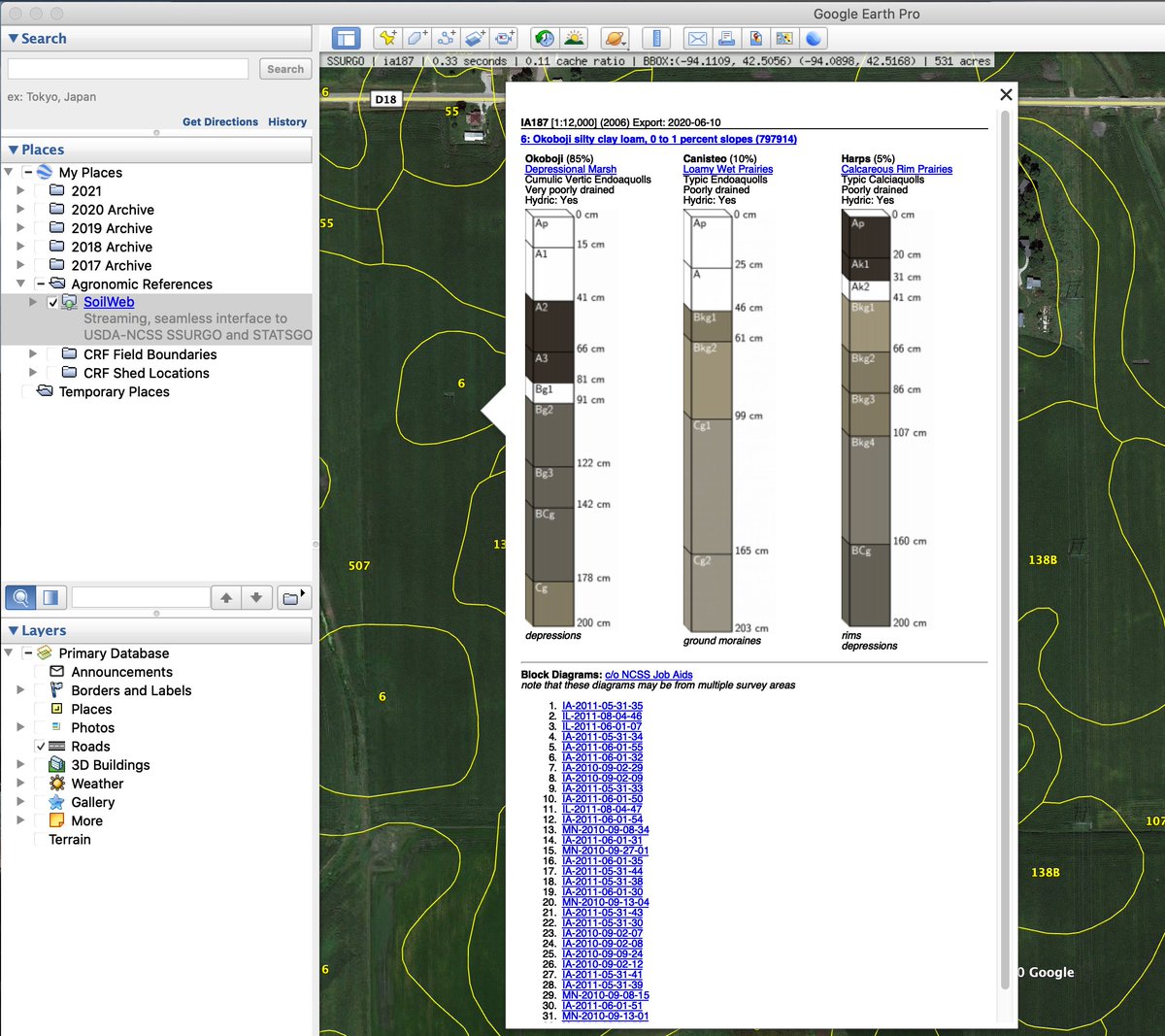Uncheck the Roads layer checkbox
This screenshot has width=1165, height=1036.
pos(41,747)
